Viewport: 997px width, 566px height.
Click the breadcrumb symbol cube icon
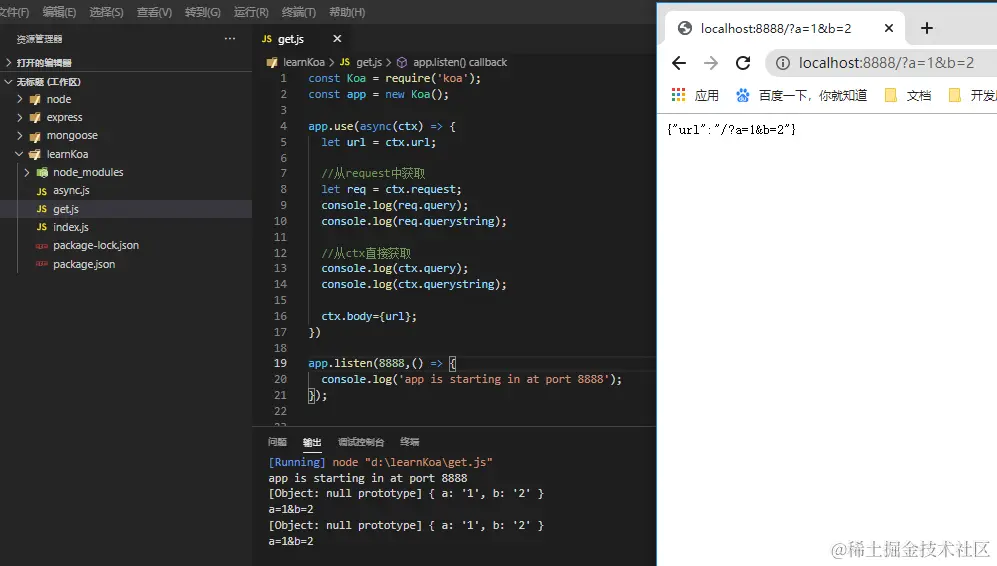coord(402,62)
